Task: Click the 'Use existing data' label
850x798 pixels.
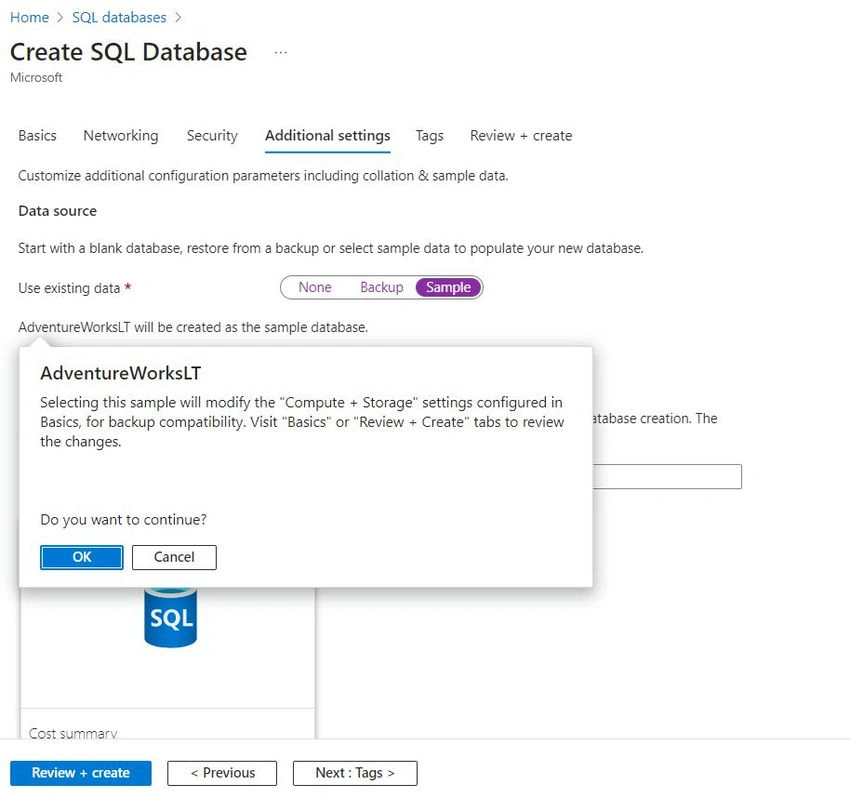Action: point(69,288)
